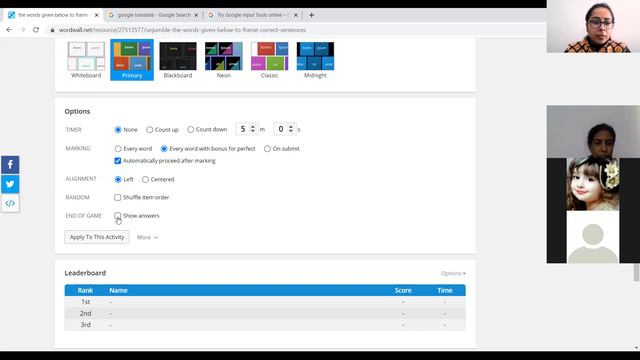Choose the Blackboard theme
Image resolution: width=640 pixels, height=360 pixels.
pos(178,60)
